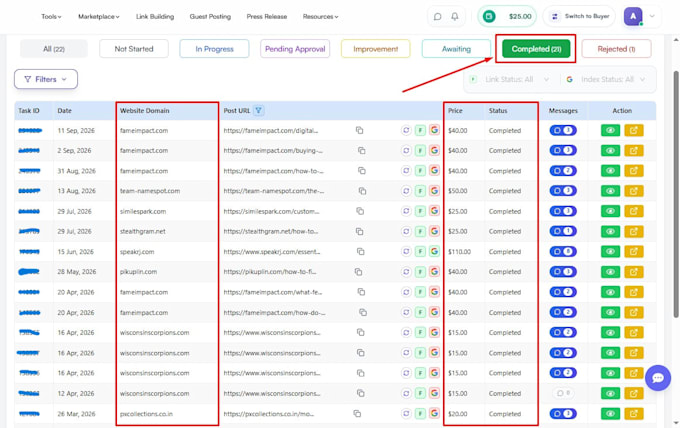This screenshot has width=680, height=428.
Task: Check Google index for team-namespot.com row
Action: click(x=434, y=191)
